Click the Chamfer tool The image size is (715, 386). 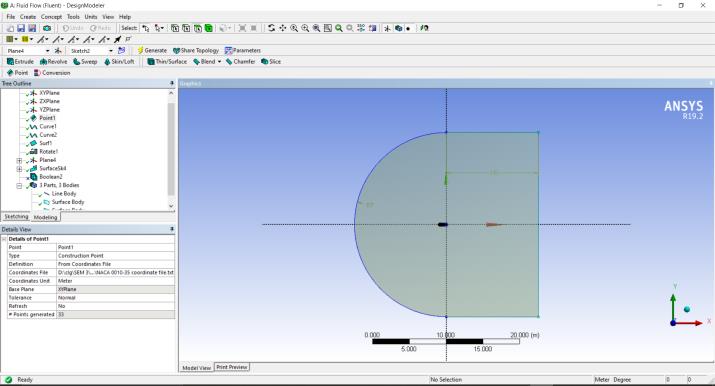(x=240, y=62)
